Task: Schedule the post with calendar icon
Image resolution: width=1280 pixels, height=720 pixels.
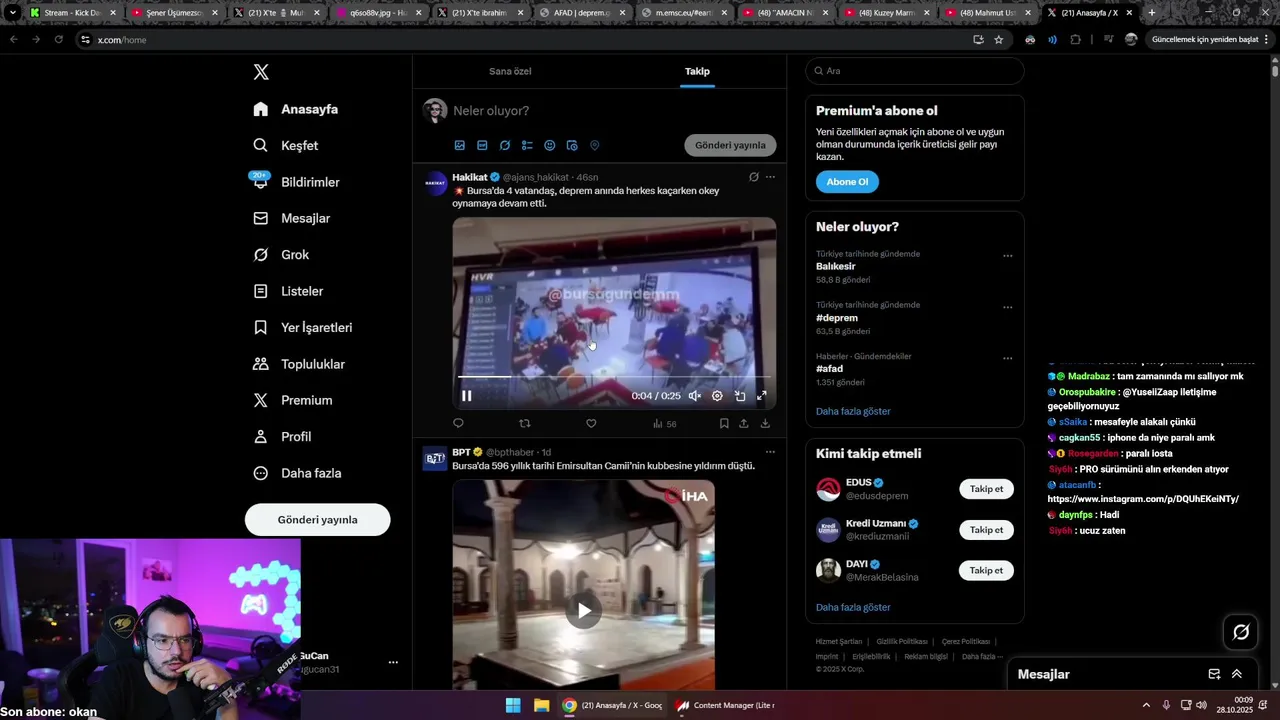Action: (x=572, y=145)
